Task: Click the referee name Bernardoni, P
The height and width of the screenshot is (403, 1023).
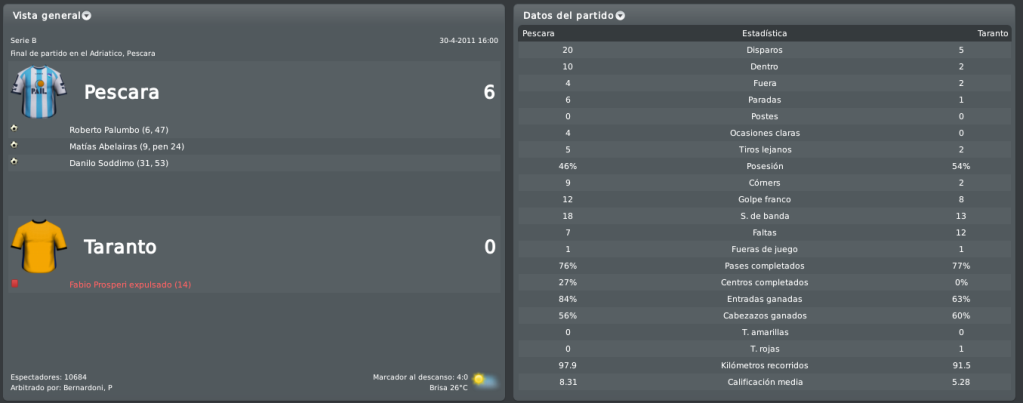Action: click(x=87, y=387)
